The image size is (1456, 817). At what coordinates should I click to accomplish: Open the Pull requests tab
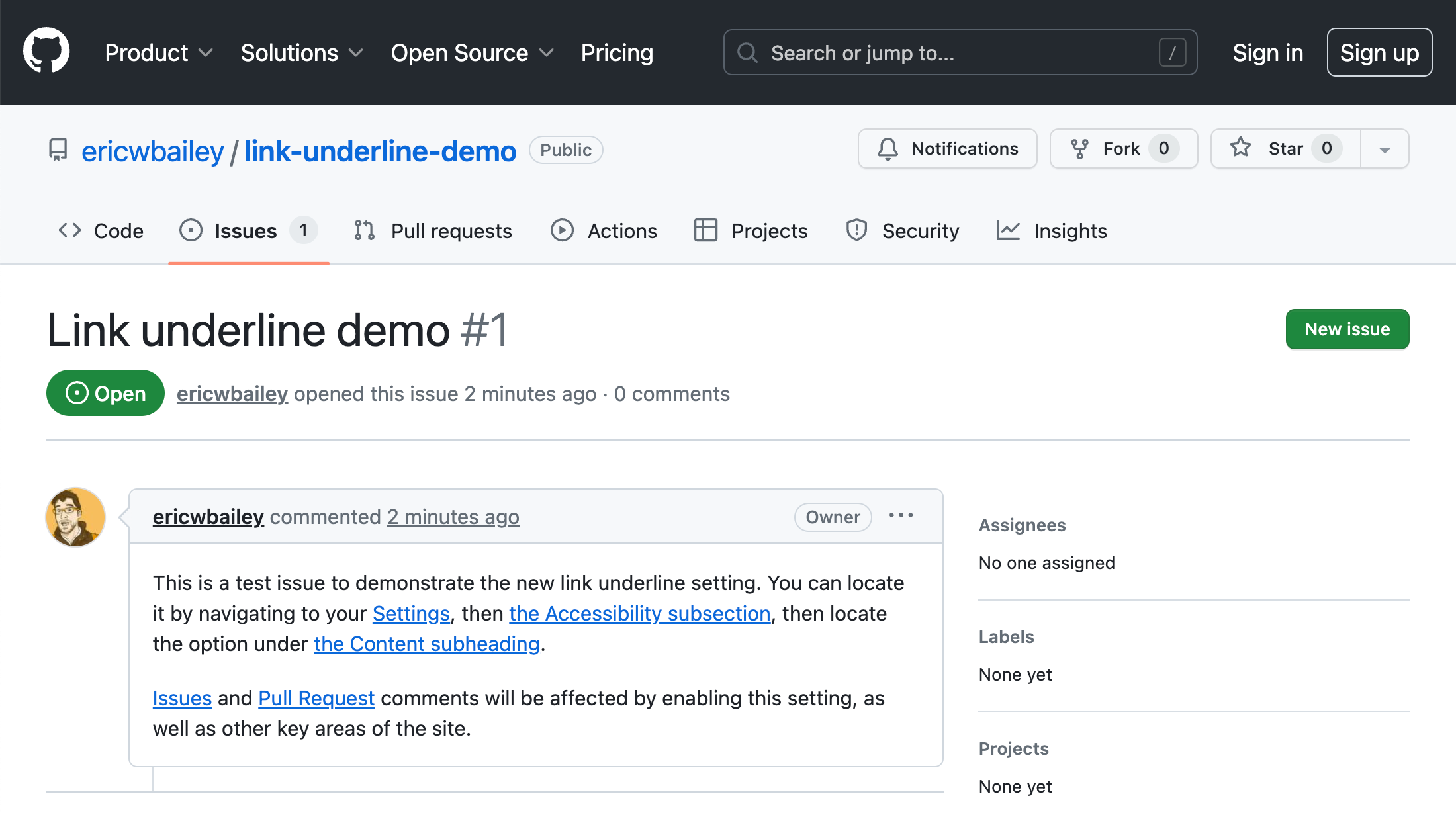[x=433, y=231]
